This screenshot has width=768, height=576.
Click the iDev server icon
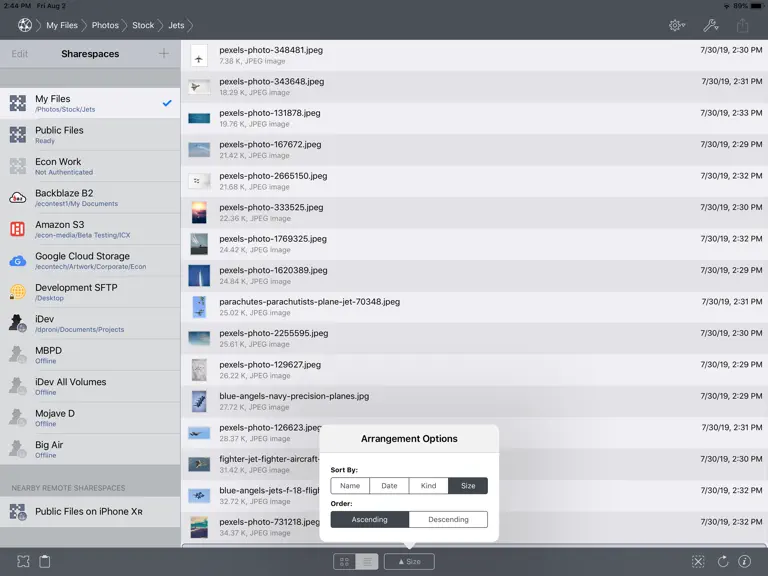[x=18, y=323]
